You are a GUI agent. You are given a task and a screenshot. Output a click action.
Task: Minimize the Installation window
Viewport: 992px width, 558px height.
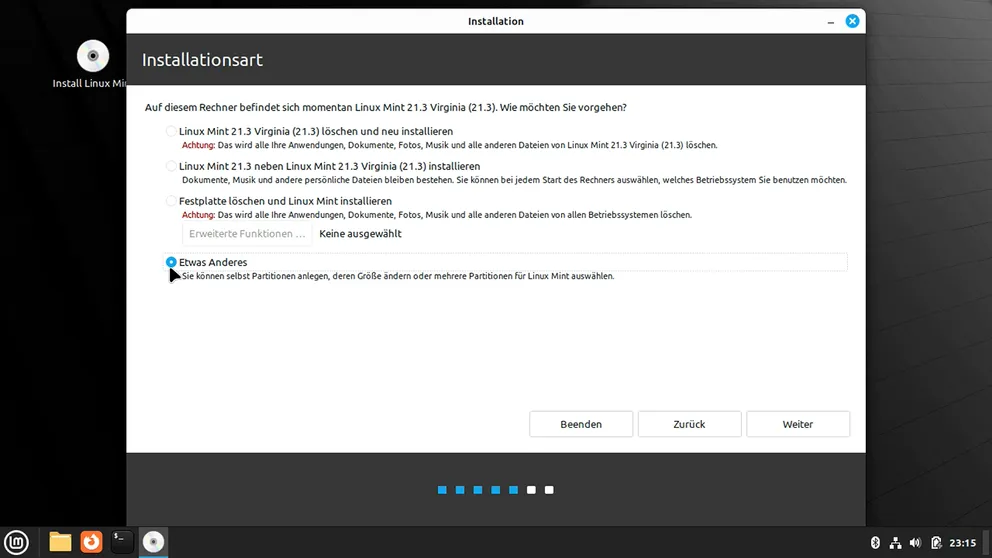click(831, 22)
